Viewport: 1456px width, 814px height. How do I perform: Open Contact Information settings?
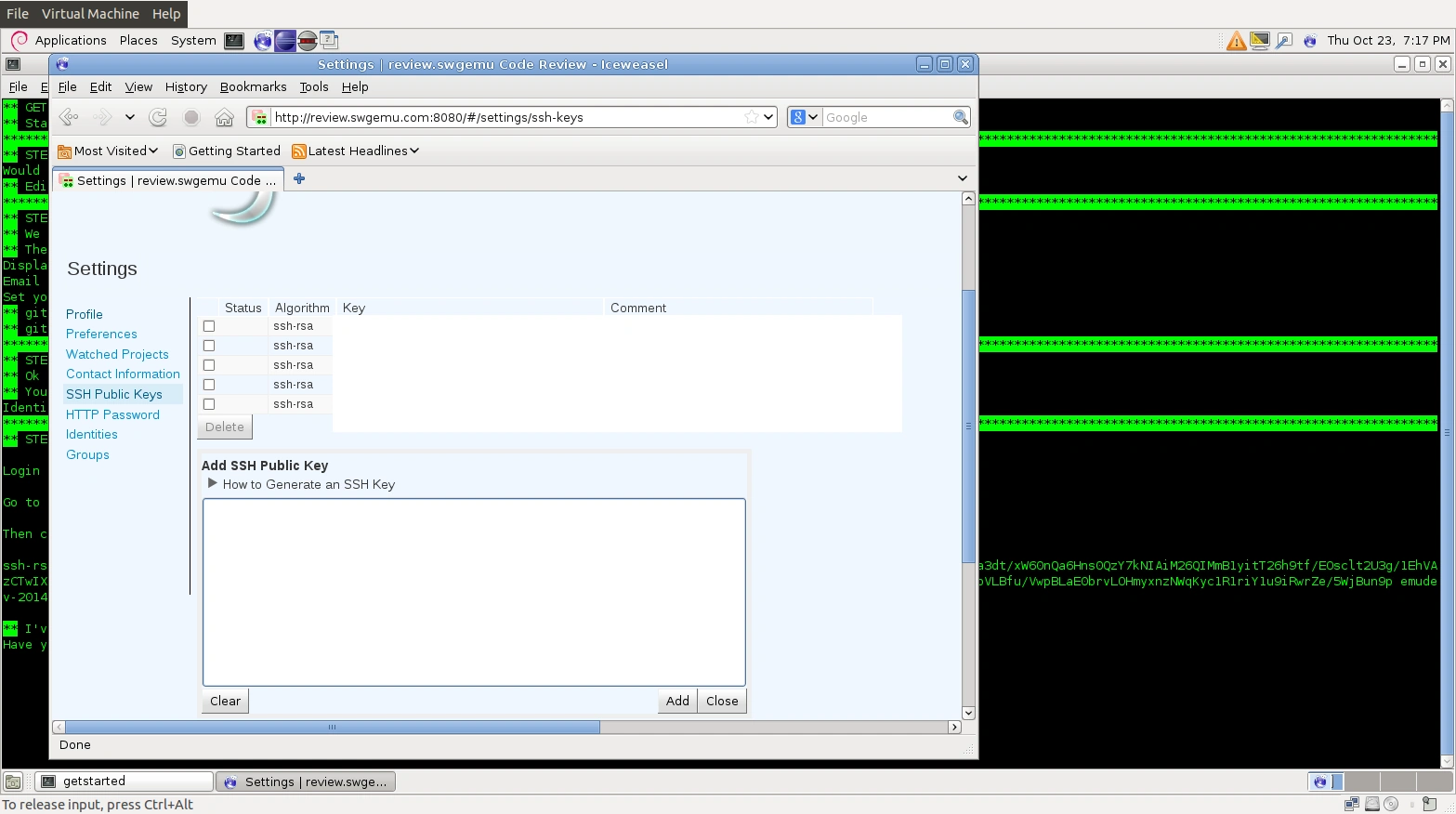[x=123, y=374]
